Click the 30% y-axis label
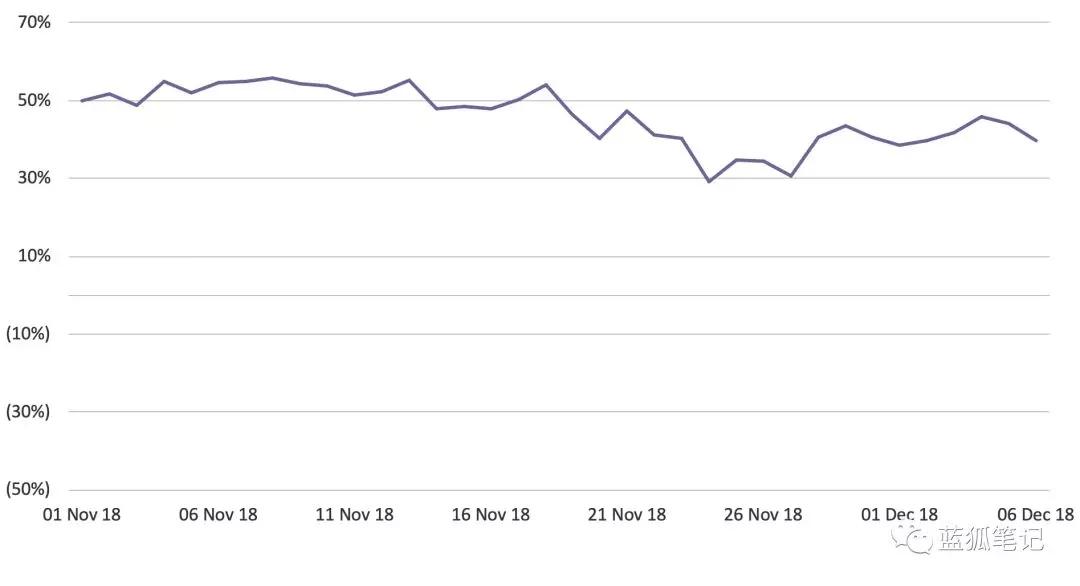This screenshot has height=586, width=1080. tap(34, 178)
